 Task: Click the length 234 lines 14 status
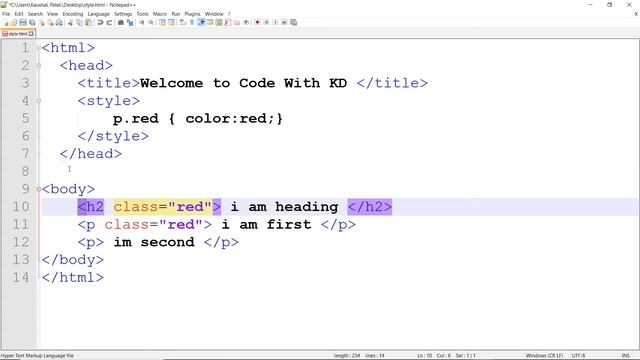(x=359, y=356)
